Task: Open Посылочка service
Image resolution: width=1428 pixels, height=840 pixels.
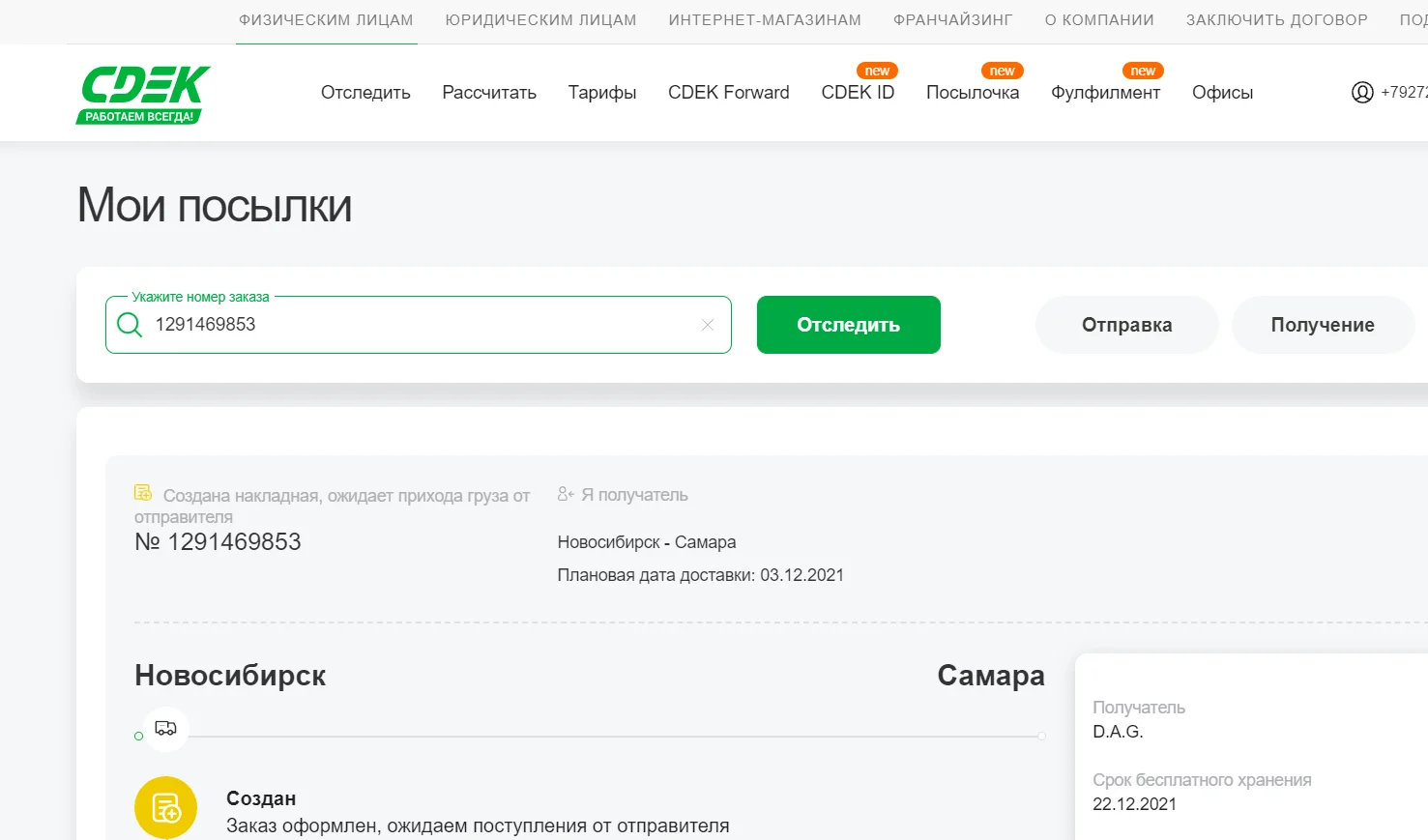Action: tap(973, 93)
